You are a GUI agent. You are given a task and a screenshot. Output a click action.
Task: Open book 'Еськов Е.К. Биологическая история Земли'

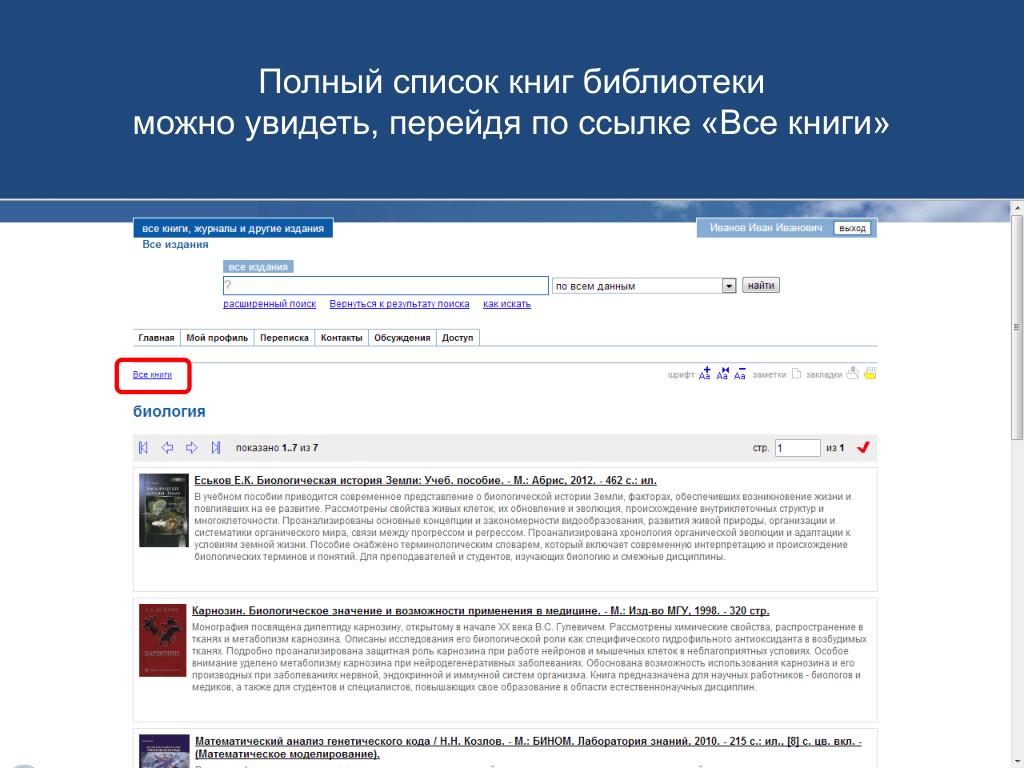click(425, 480)
